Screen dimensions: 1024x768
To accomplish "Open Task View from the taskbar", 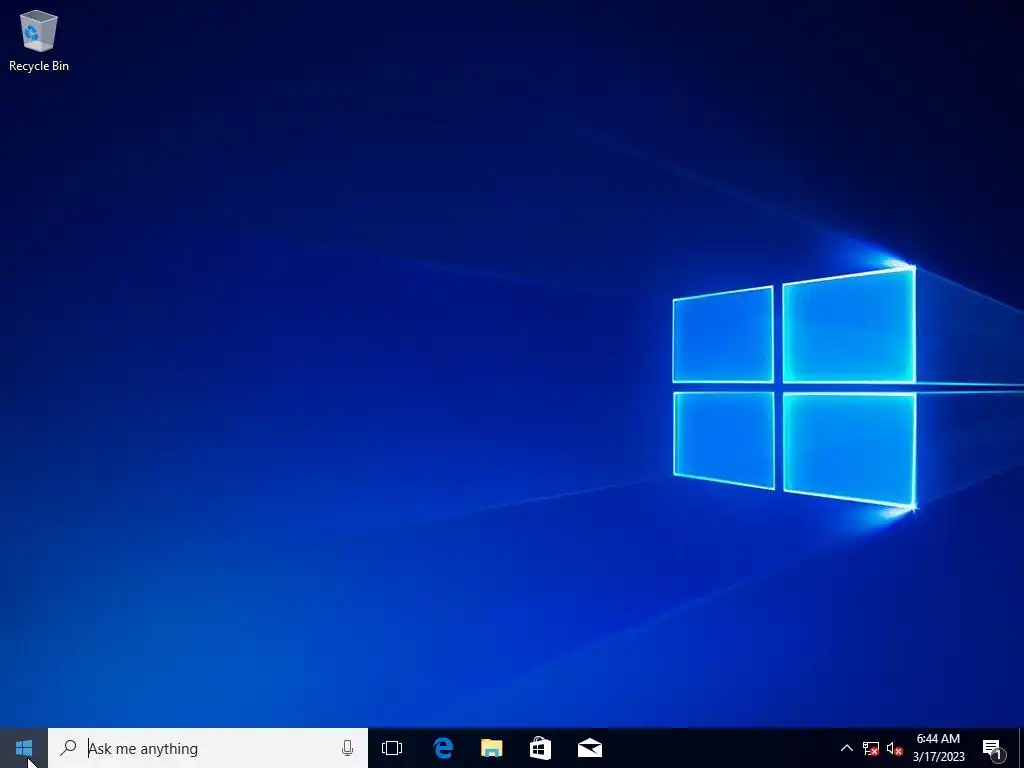I will [x=392, y=748].
